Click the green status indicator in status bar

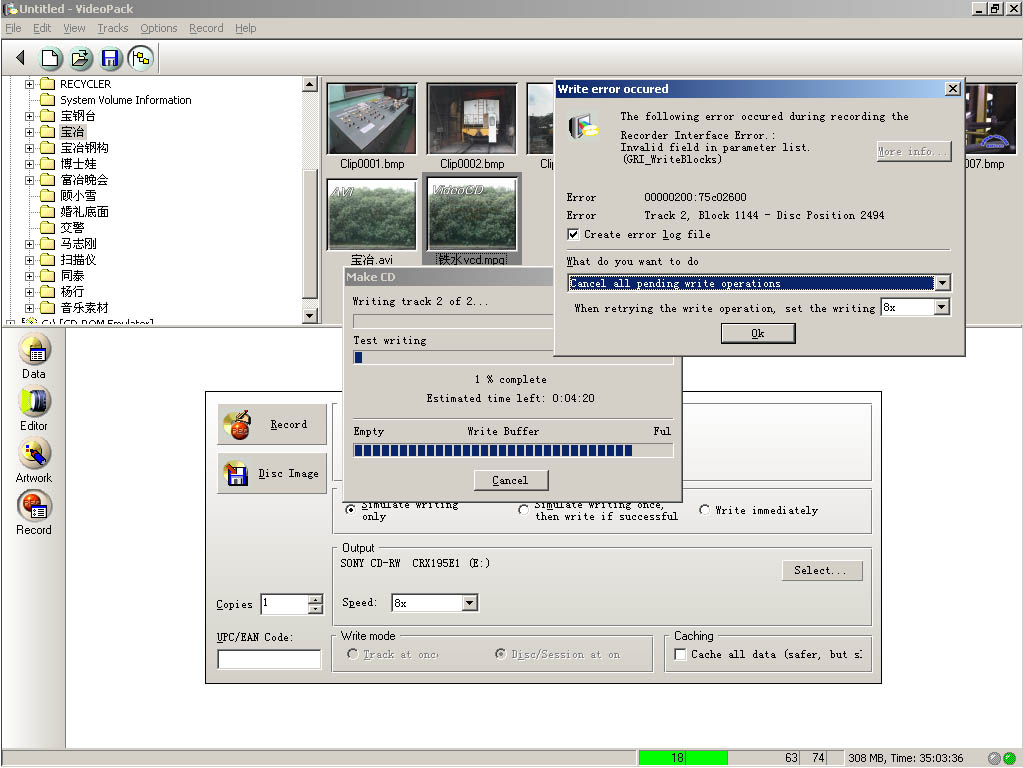1009,758
